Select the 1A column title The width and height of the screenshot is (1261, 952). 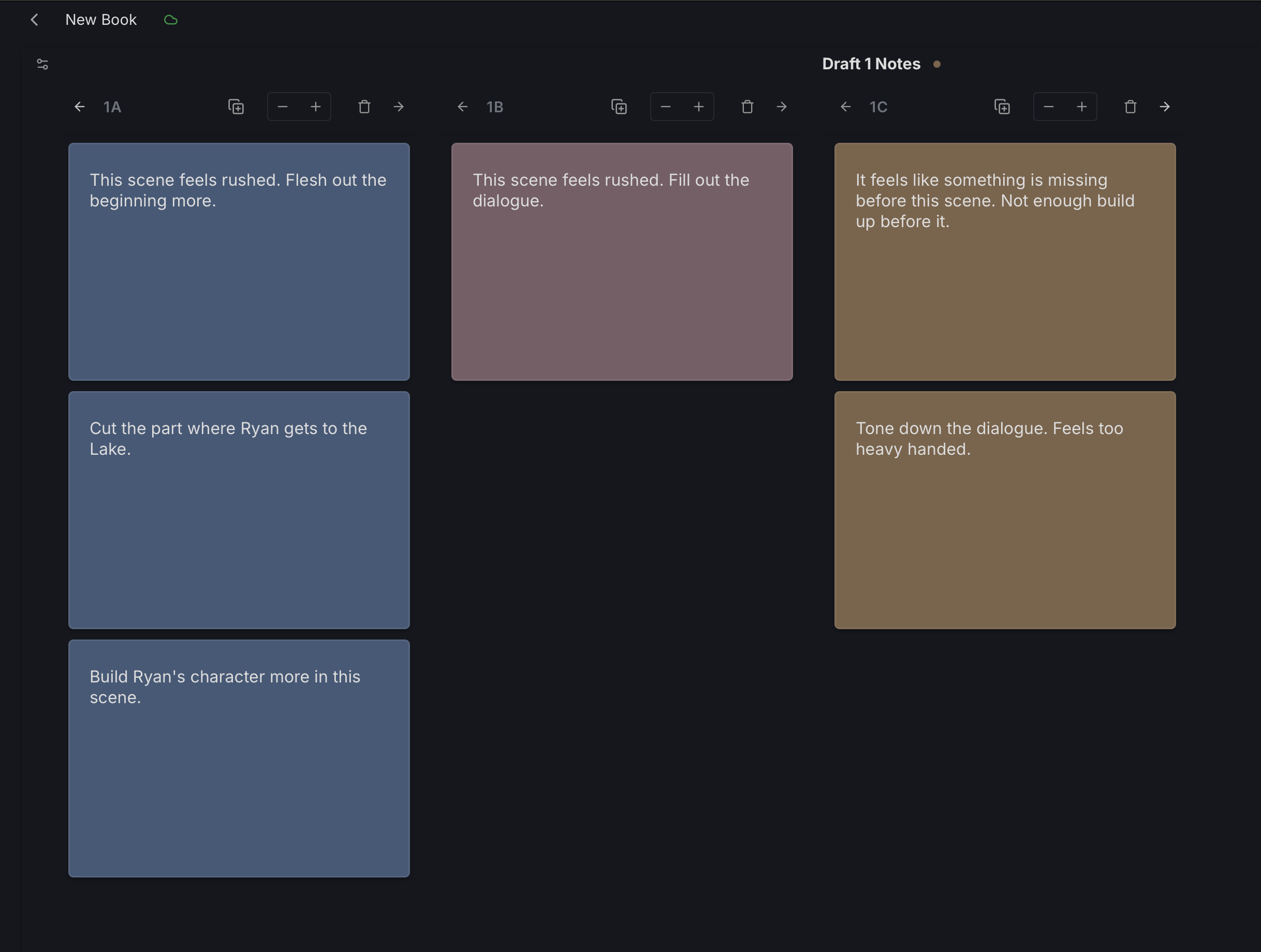click(x=112, y=107)
